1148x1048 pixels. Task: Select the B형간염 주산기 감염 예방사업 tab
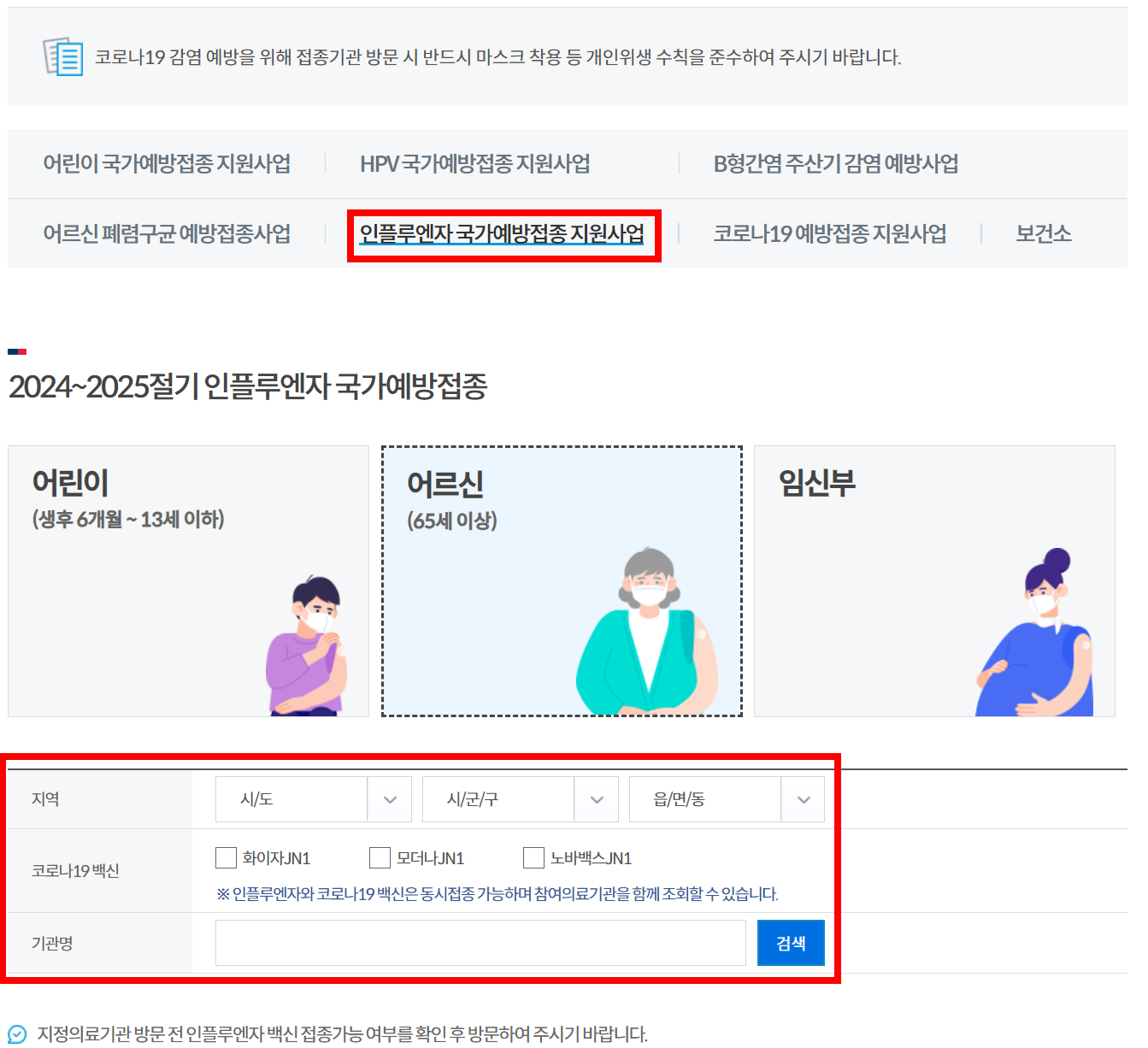838,164
